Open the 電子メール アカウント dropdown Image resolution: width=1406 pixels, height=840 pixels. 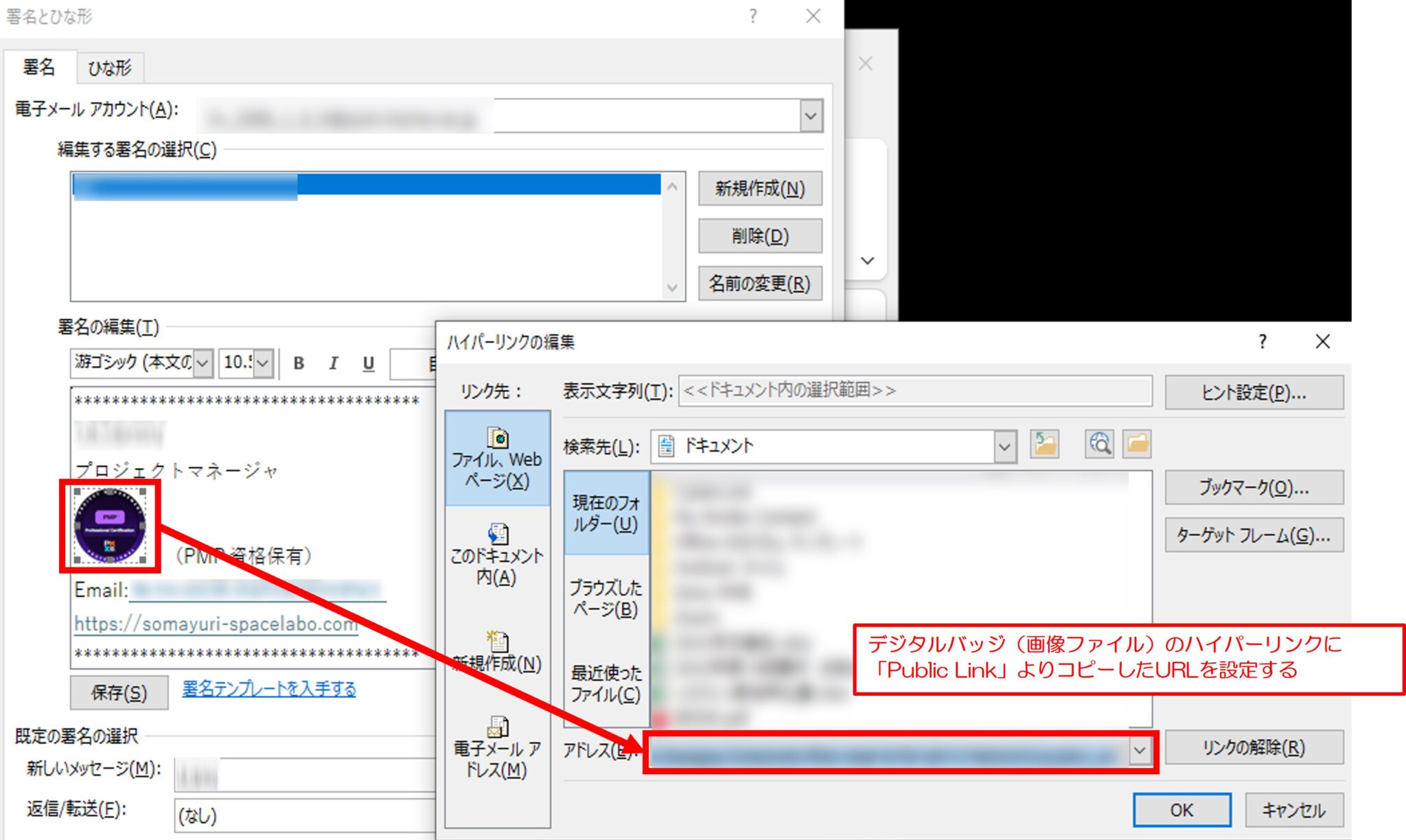point(810,115)
